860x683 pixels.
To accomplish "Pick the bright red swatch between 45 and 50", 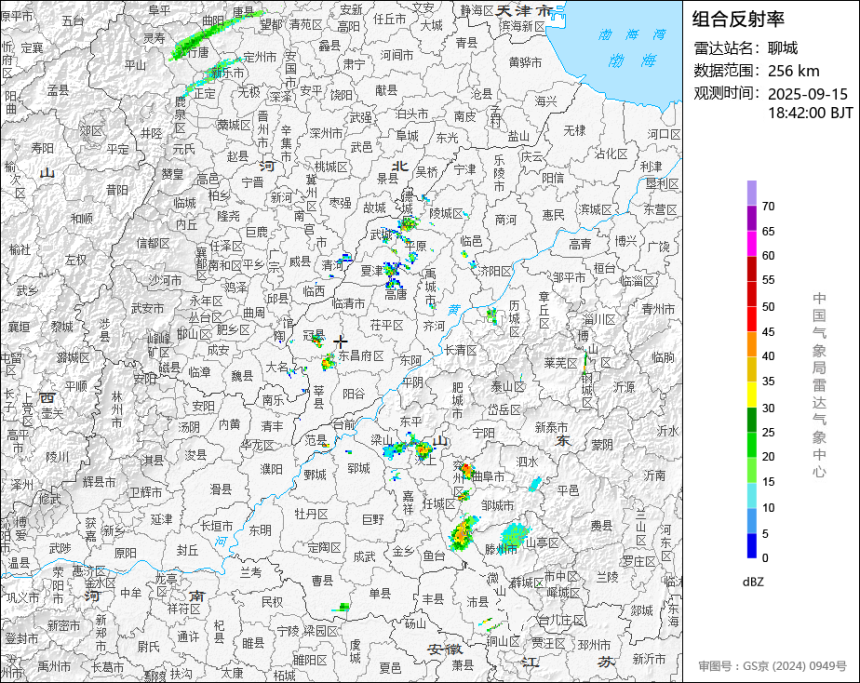I will click(x=751, y=319).
